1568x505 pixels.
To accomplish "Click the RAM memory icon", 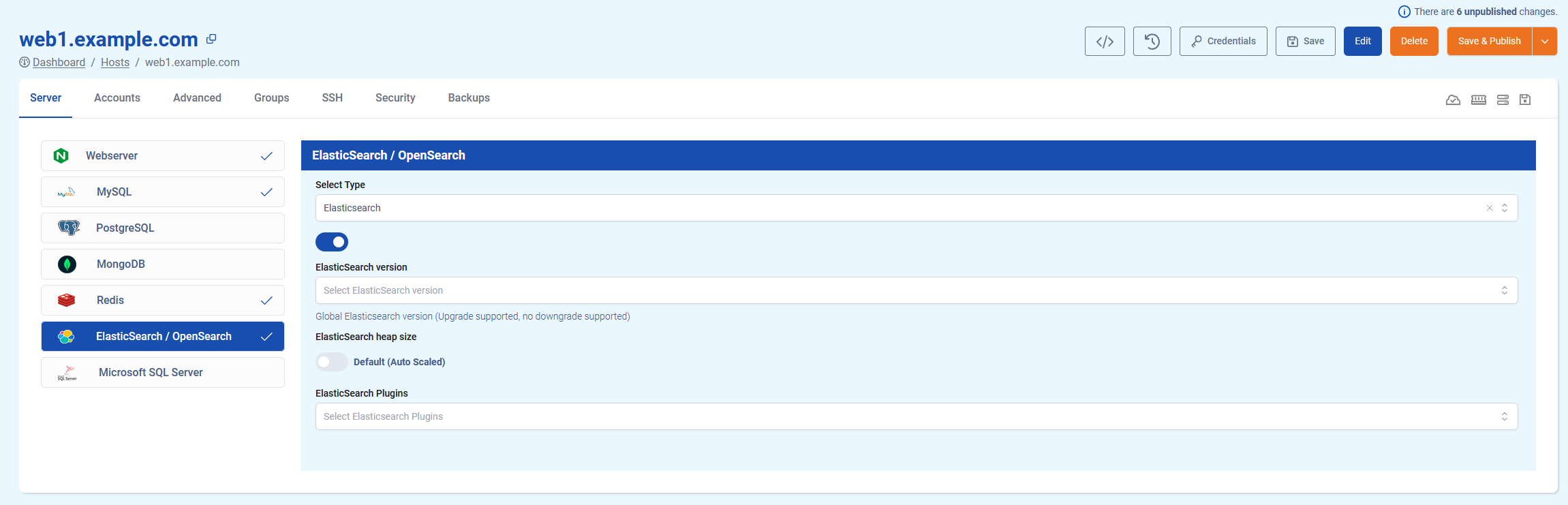I will click(1479, 100).
